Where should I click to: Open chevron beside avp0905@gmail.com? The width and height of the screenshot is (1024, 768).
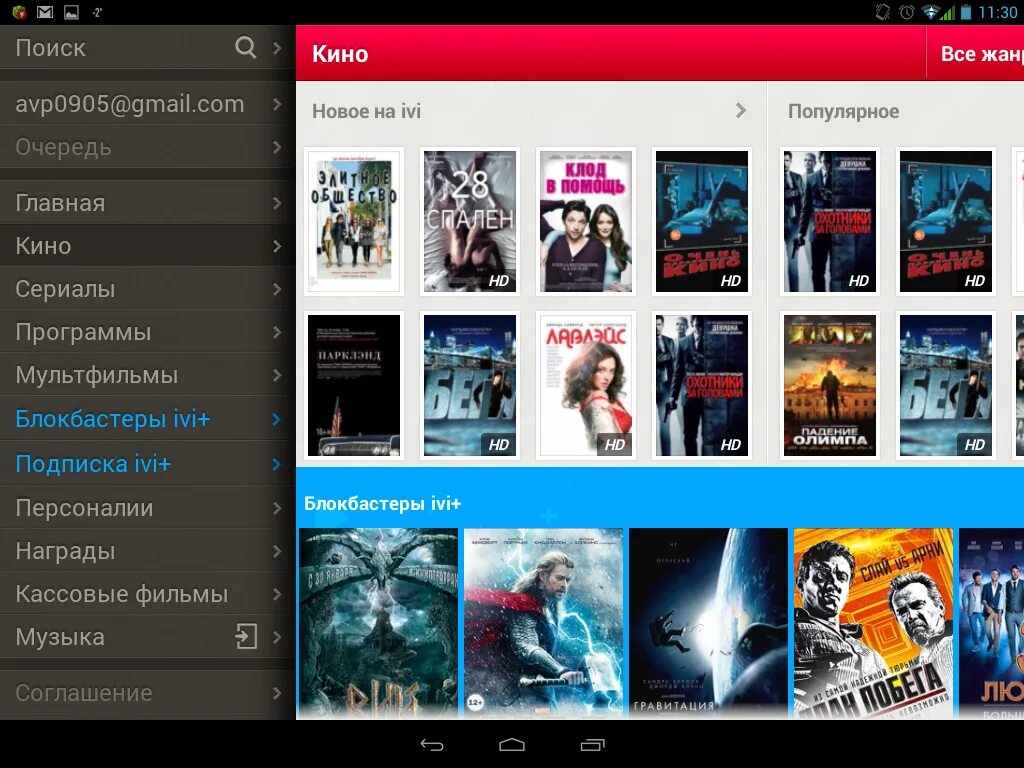[x=278, y=104]
